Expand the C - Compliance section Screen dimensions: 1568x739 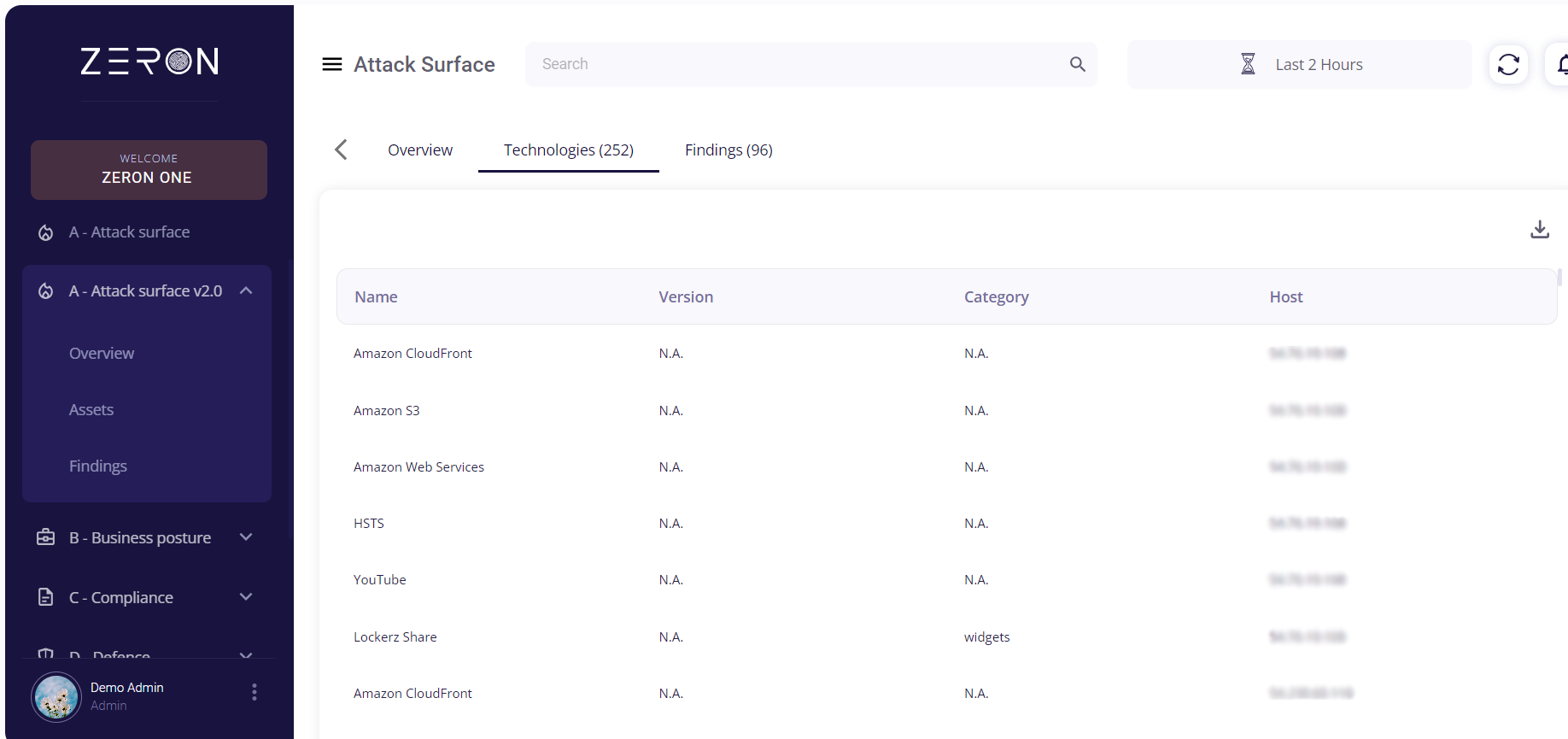point(246,597)
